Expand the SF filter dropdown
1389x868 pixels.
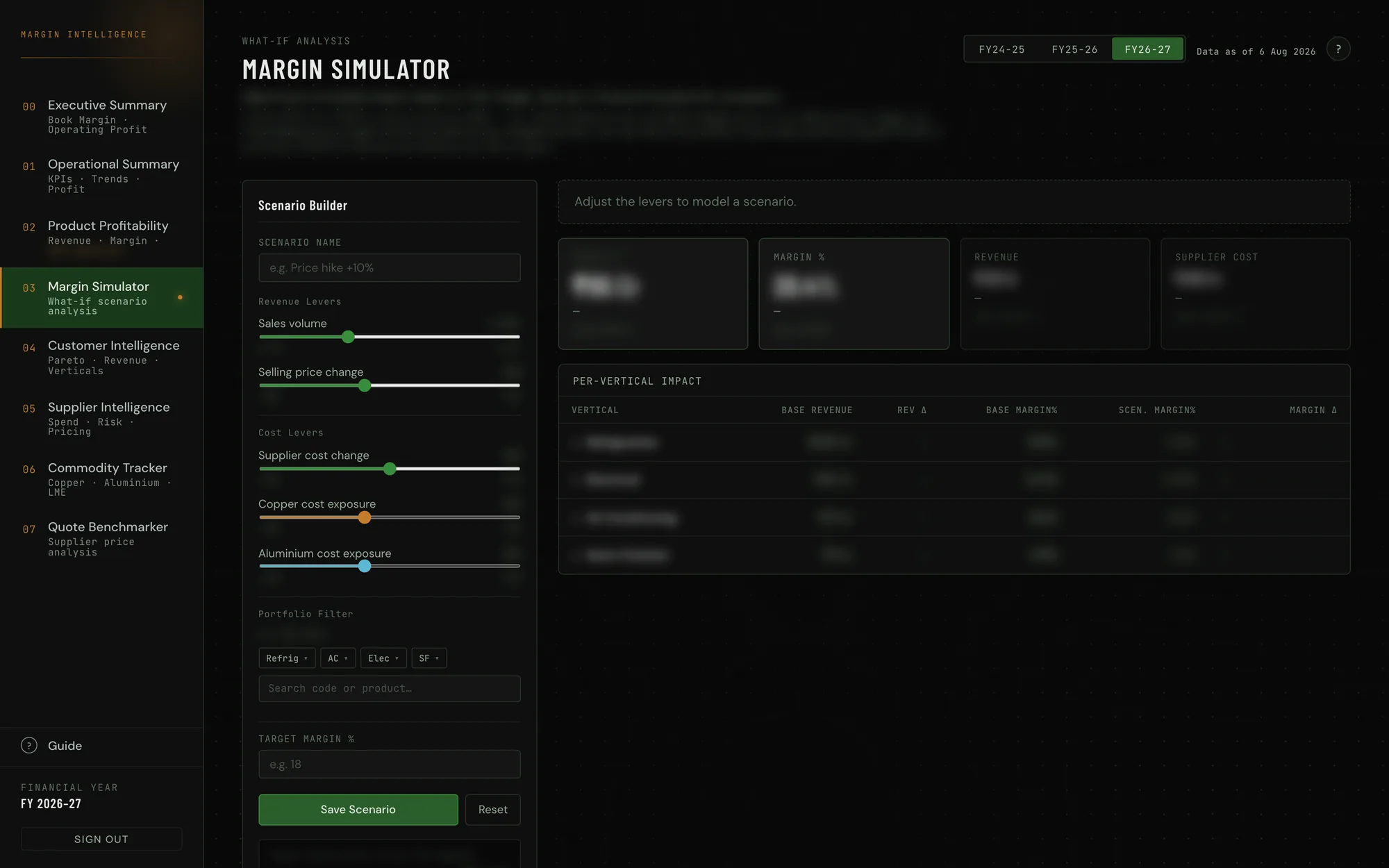tap(429, 658)
